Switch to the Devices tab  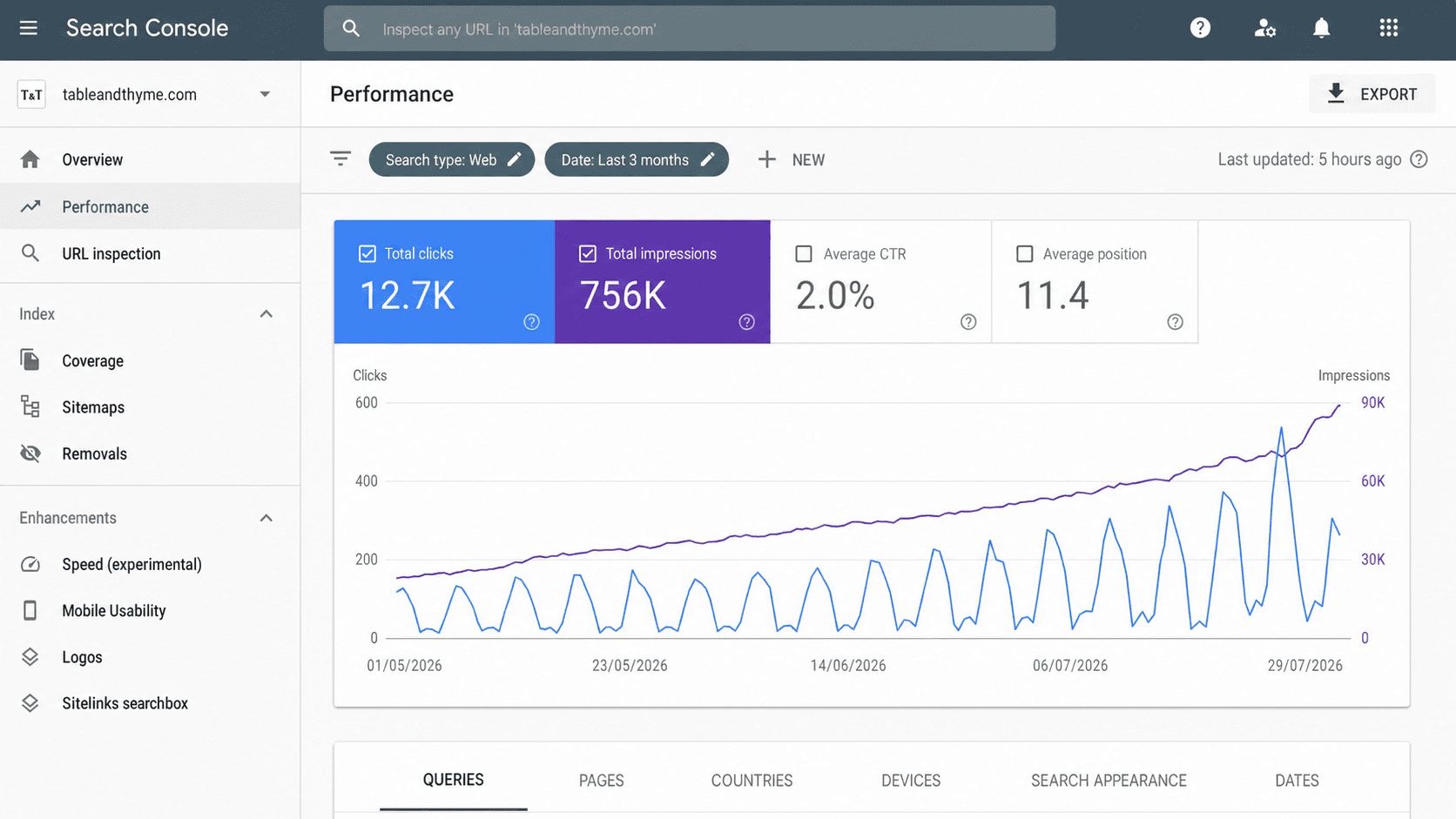coord(911,780)
